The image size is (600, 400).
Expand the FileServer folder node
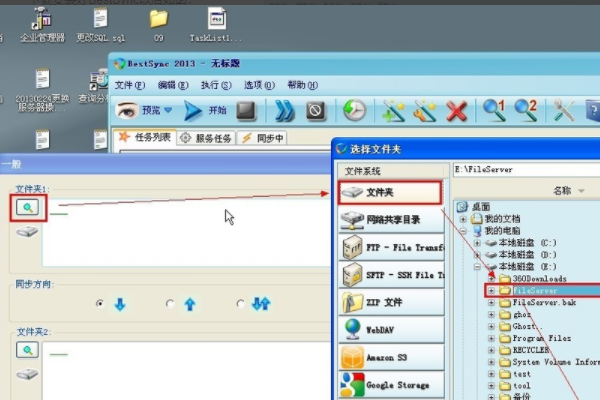click(491, 291)
